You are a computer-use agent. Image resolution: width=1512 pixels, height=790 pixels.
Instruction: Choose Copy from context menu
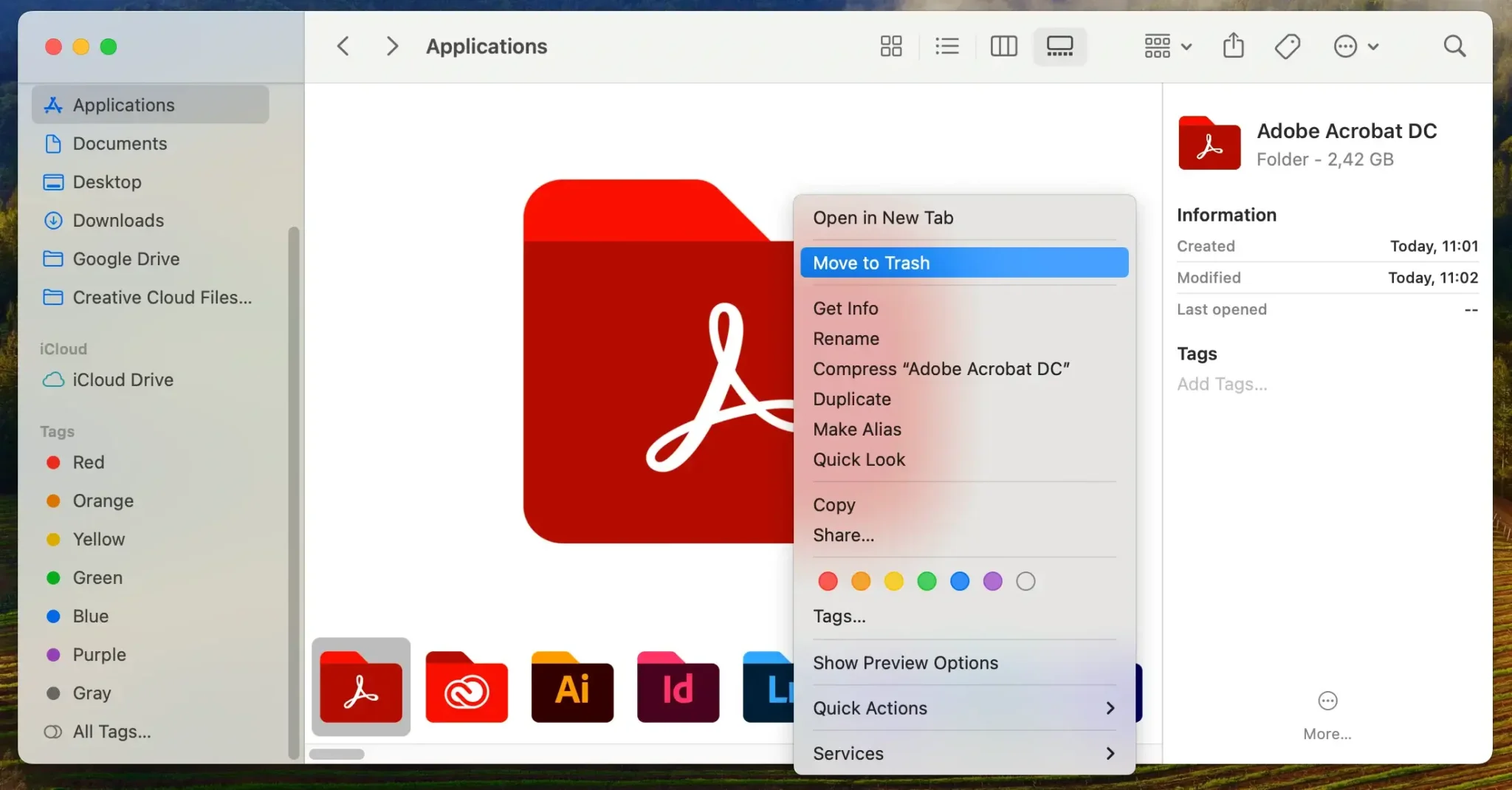964,504
